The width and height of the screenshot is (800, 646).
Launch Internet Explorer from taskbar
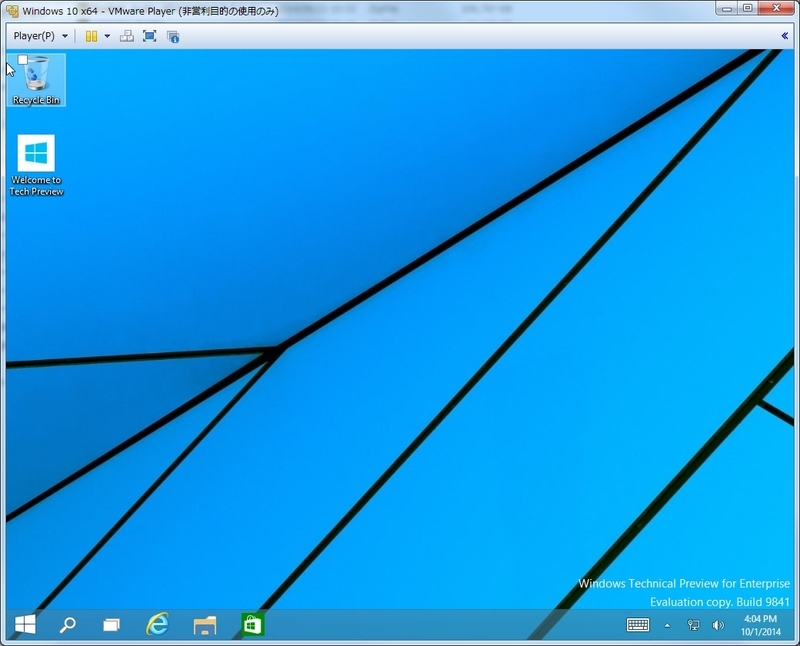click(158, 624)
